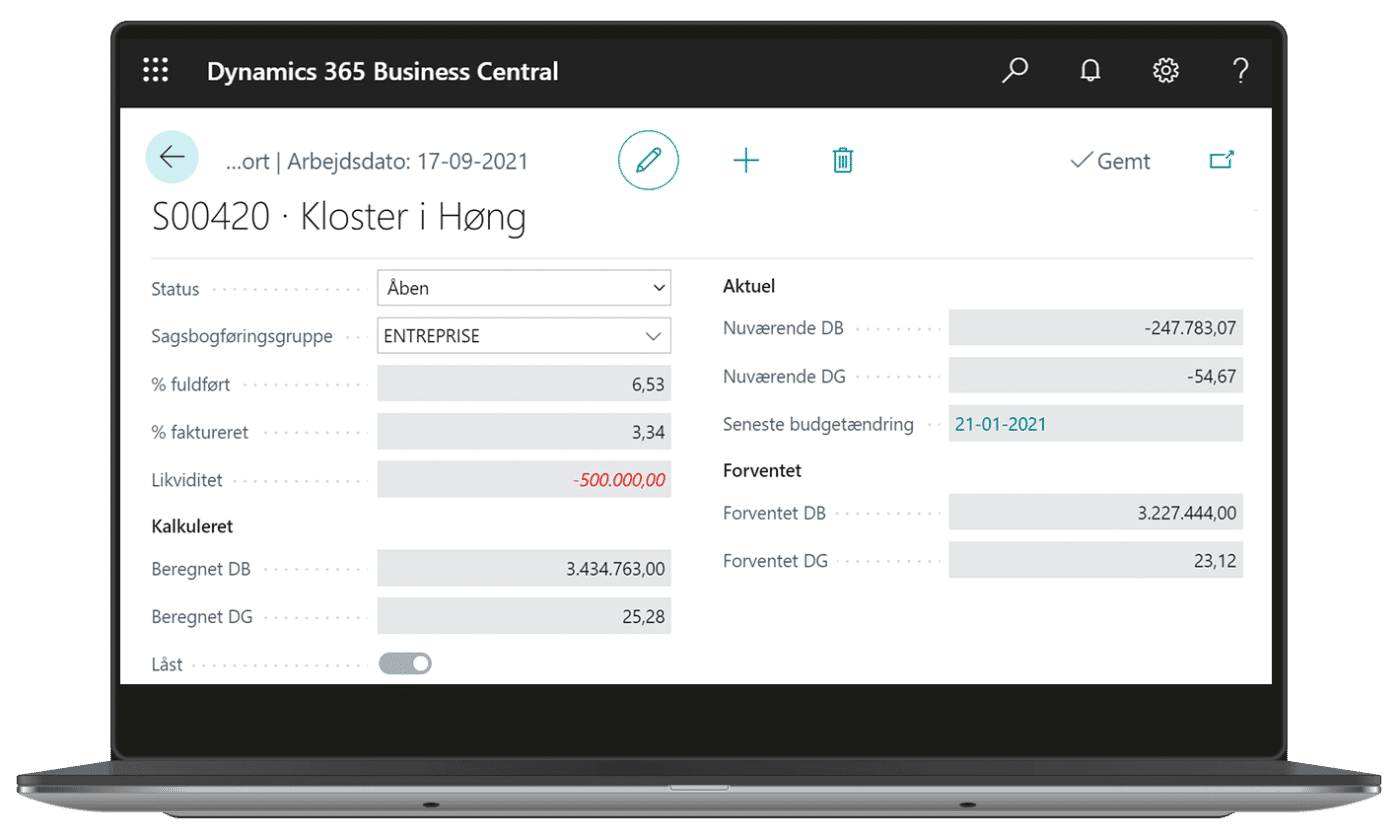The height and width of the screenshot is (834, 1400).
Task: Click Forventet DG value 23,12
Action: pyautogui.click(x=1096, y=560)
